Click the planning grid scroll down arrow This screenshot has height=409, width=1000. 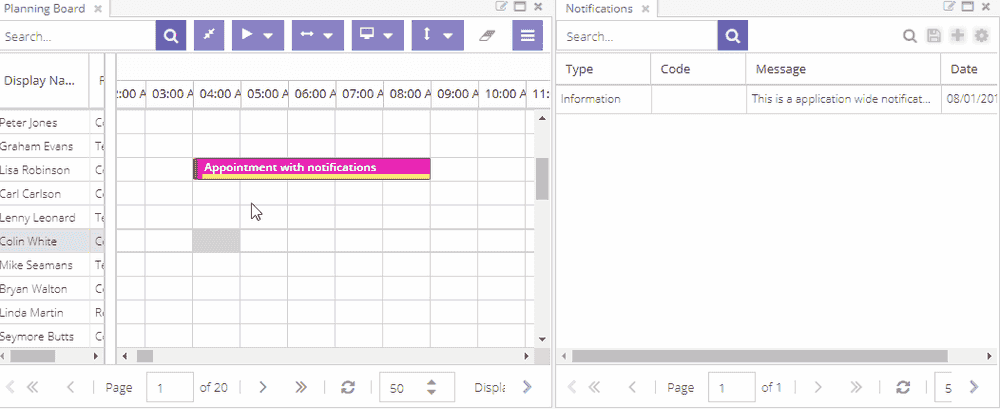542,339
